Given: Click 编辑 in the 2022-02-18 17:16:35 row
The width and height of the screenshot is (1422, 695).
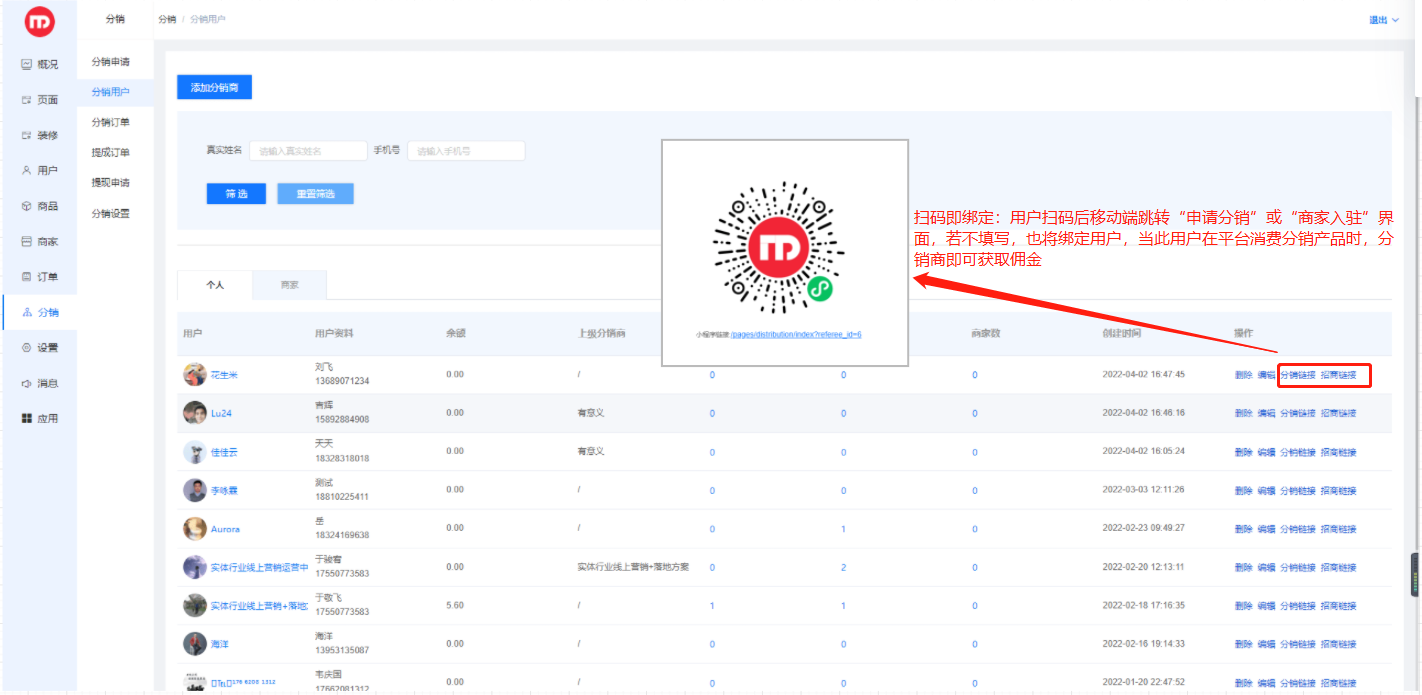Looking at the screenshot, I should [1266, 606].
